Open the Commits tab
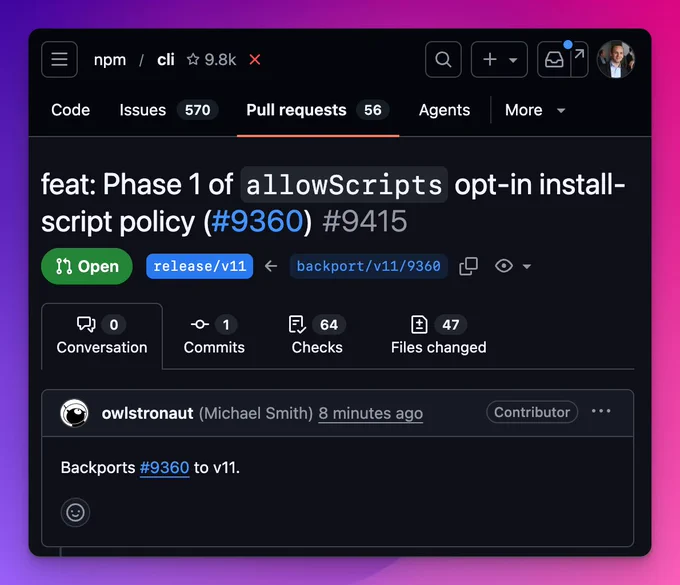This screenshot has height=585, width=680. [214, 336]
